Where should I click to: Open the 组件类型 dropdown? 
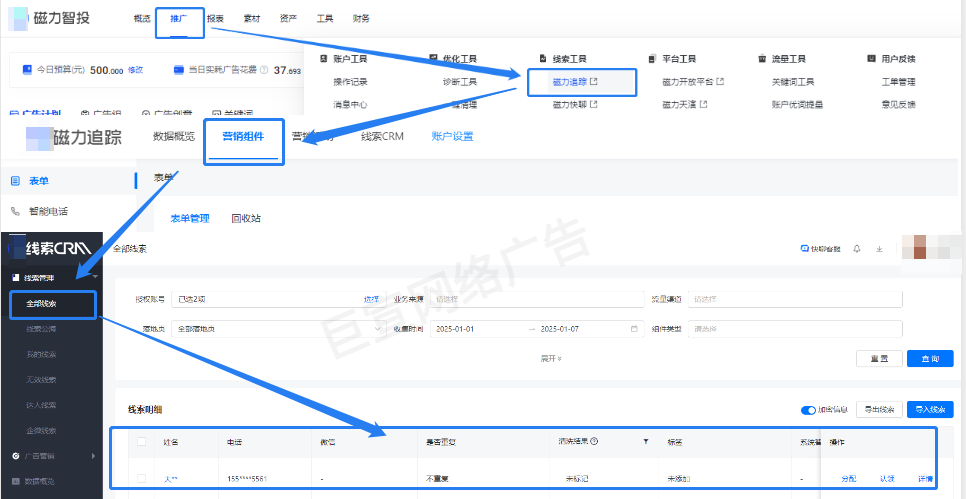coord(795,329)
